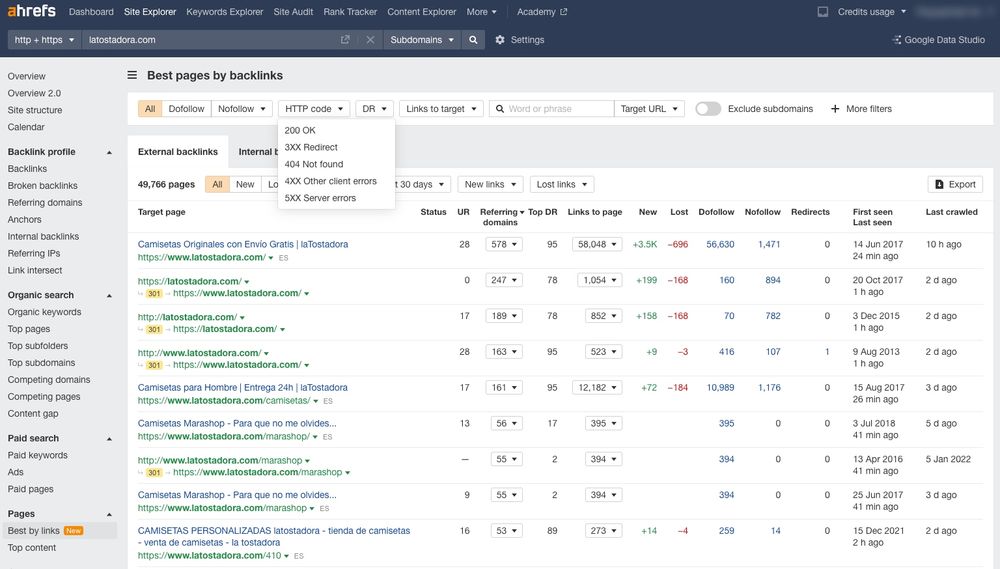Open latostadora.com in new tab icon
1000x569 pixels.
[x=345, y=40]
